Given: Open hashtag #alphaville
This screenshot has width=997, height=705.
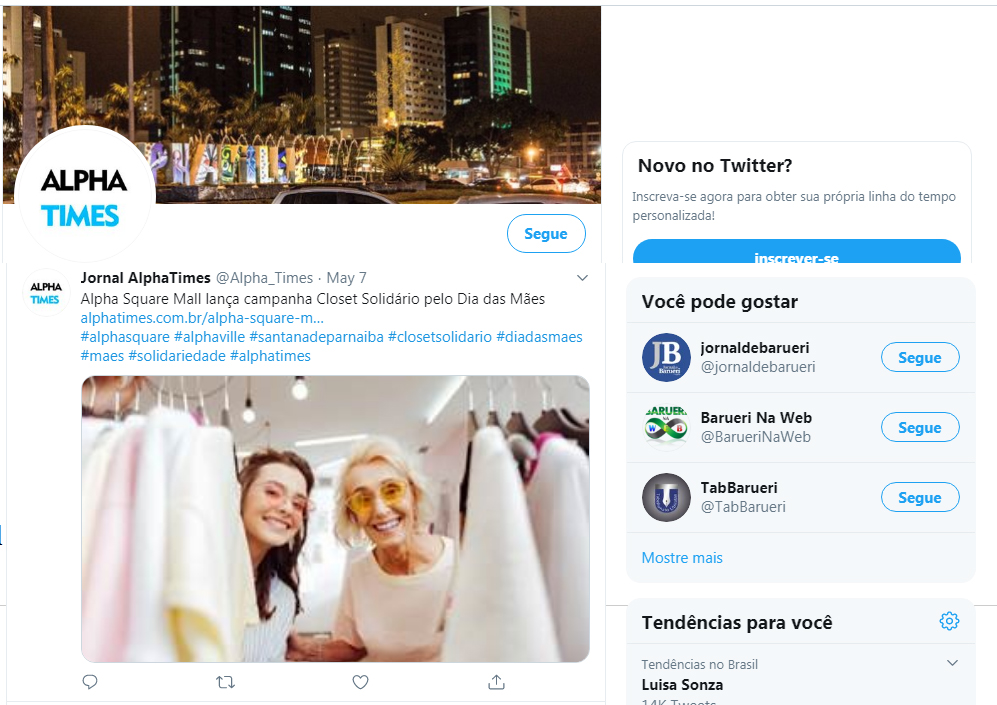Looking at the screenshot, I should click(x=209, y=337).
